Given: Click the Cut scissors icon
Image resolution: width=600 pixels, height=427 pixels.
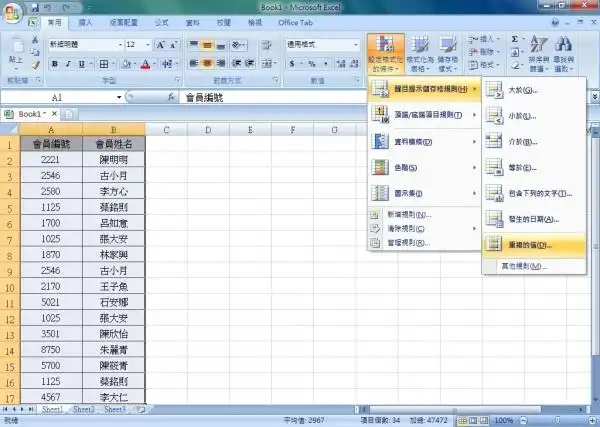Looking at the screenshot, I should coord(35,40).
